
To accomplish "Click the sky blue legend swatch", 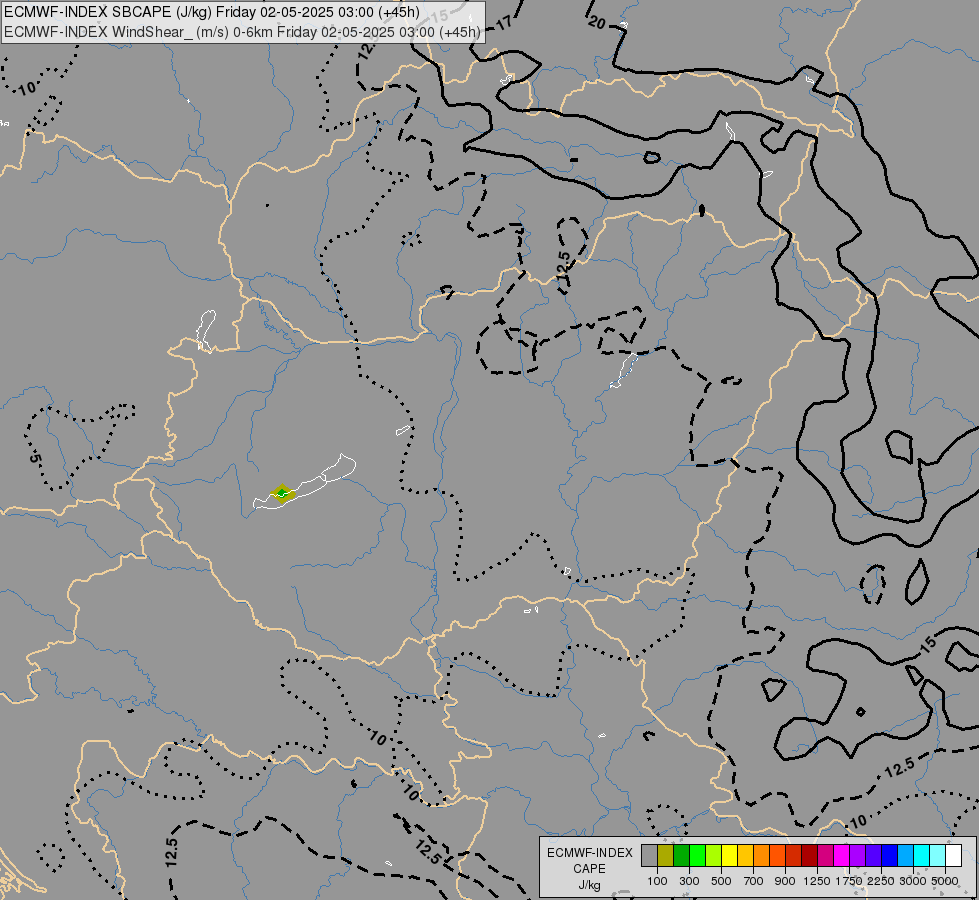I will coord(905,856).
